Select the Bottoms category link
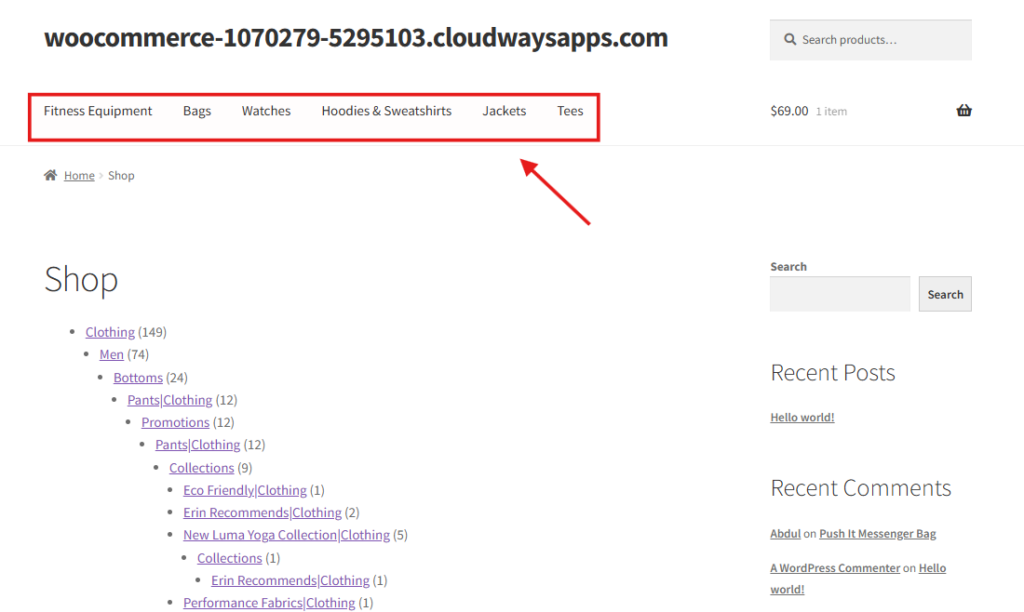 138,378
